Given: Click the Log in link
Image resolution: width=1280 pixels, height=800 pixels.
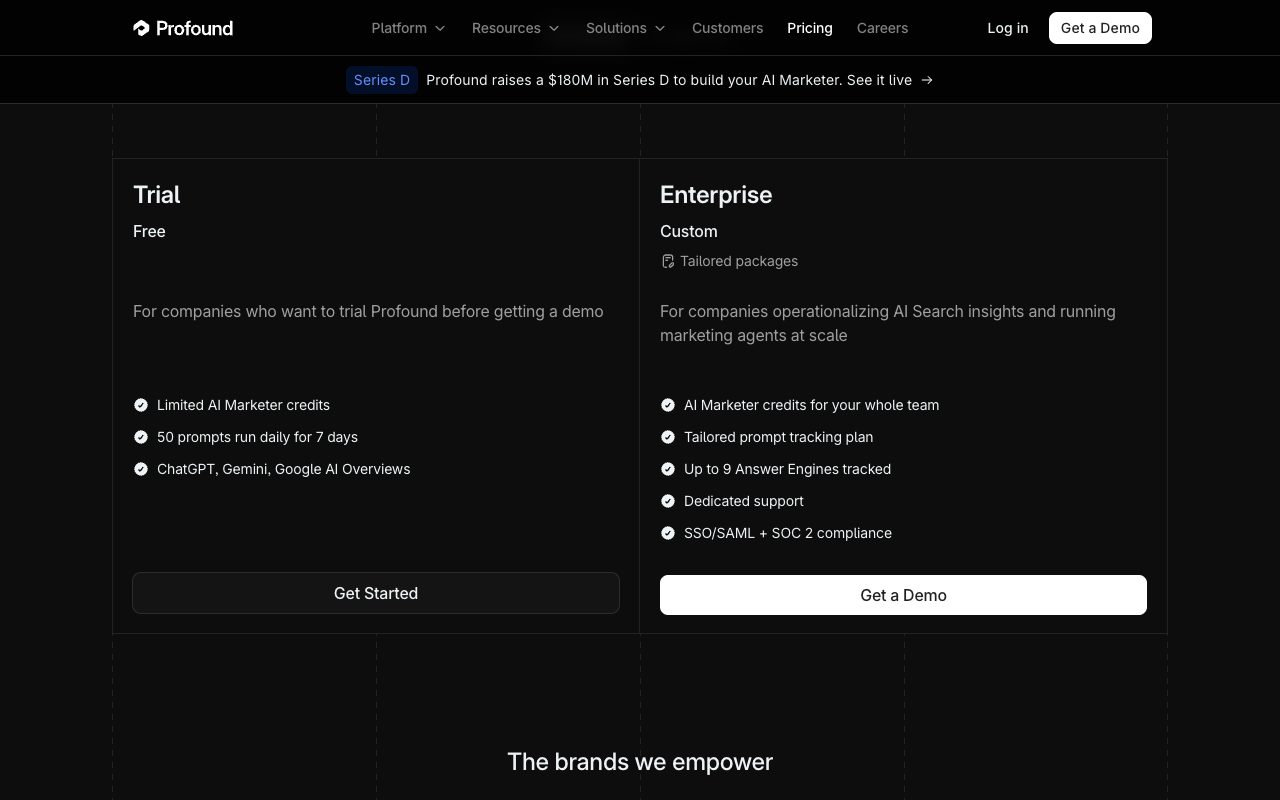Looking at the screenshot, I should [1007, 28].
